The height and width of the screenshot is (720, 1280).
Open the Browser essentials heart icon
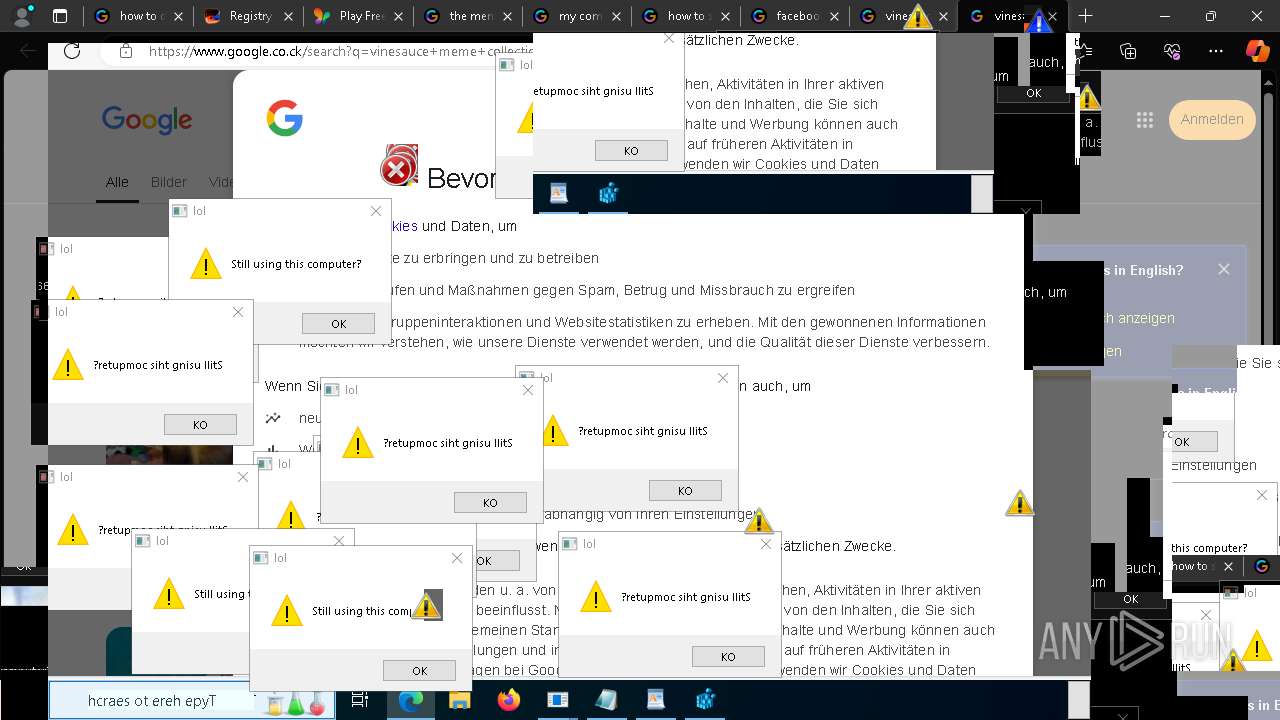pyautogui.click(x=1172, y=51)
